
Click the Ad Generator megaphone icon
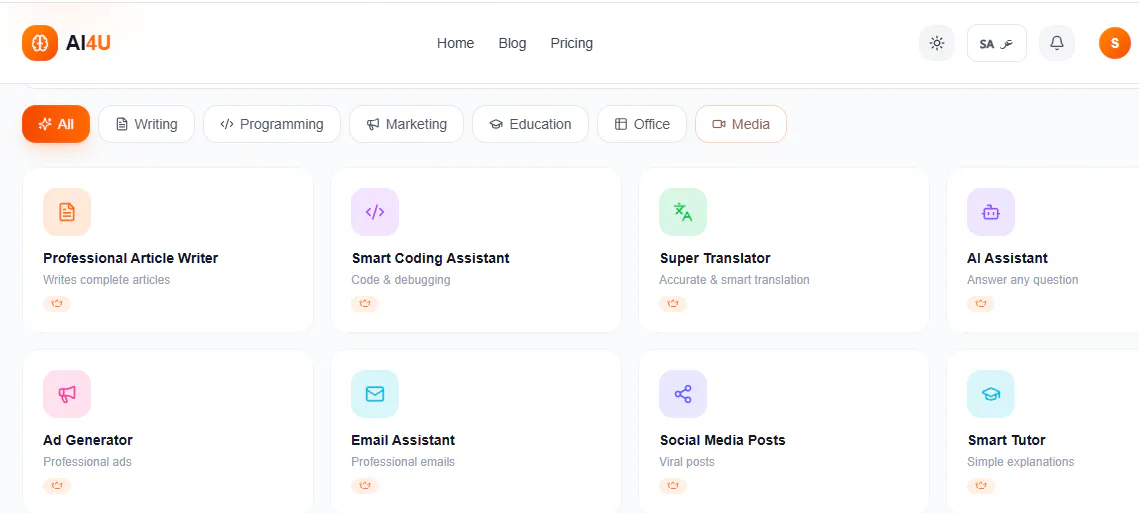[67, 394]
